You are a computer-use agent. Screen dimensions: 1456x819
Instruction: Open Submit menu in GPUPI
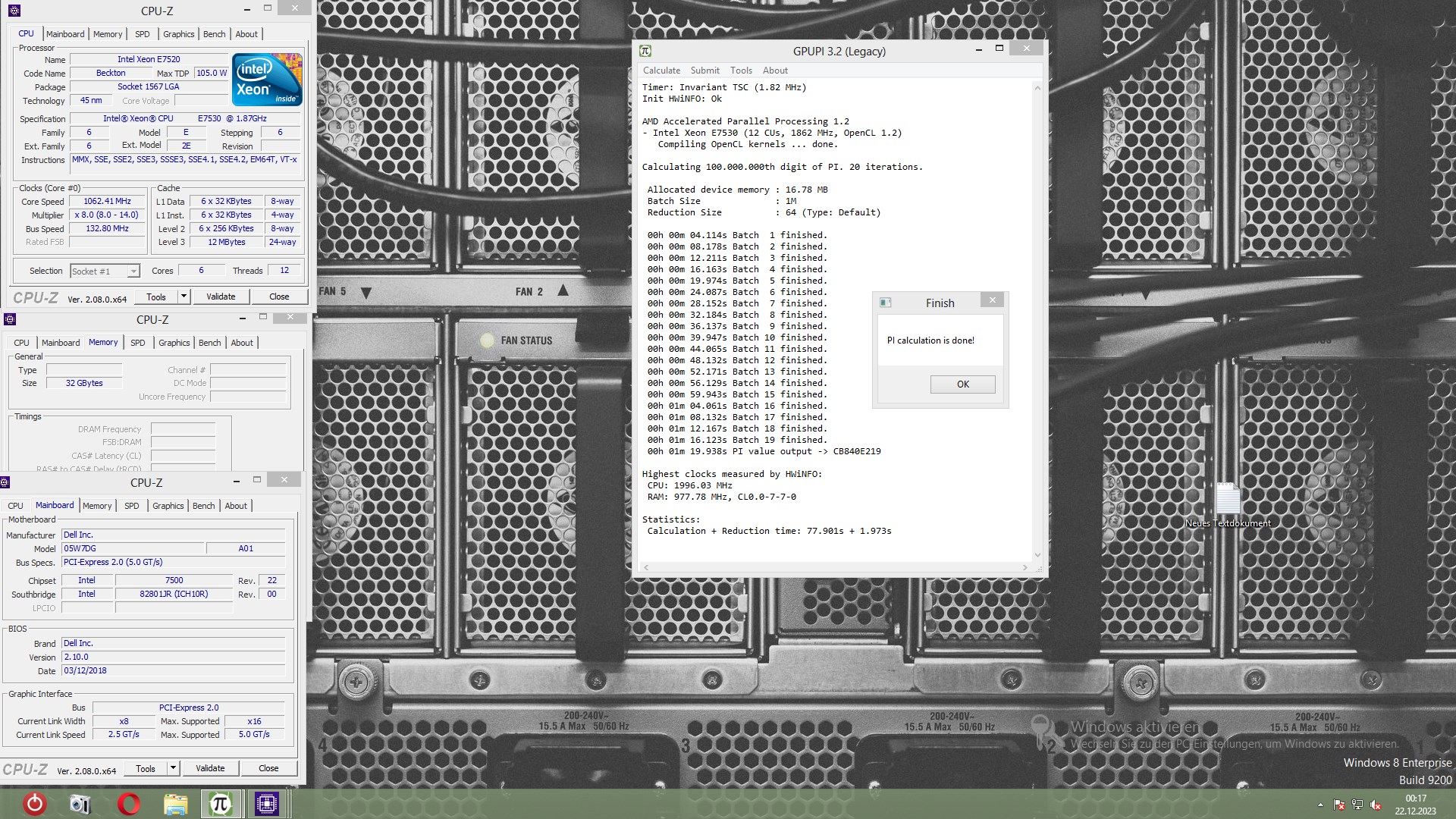coord(705,71)
